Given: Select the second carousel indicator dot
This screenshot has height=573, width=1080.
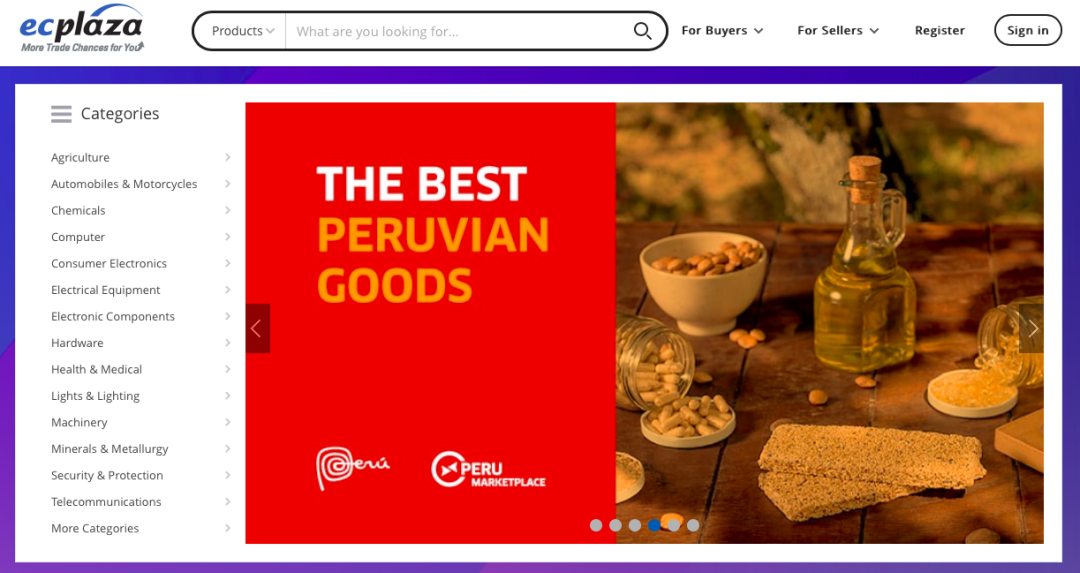Looking at the screenshot, I should pyautogui.click(x=616, y=525).
